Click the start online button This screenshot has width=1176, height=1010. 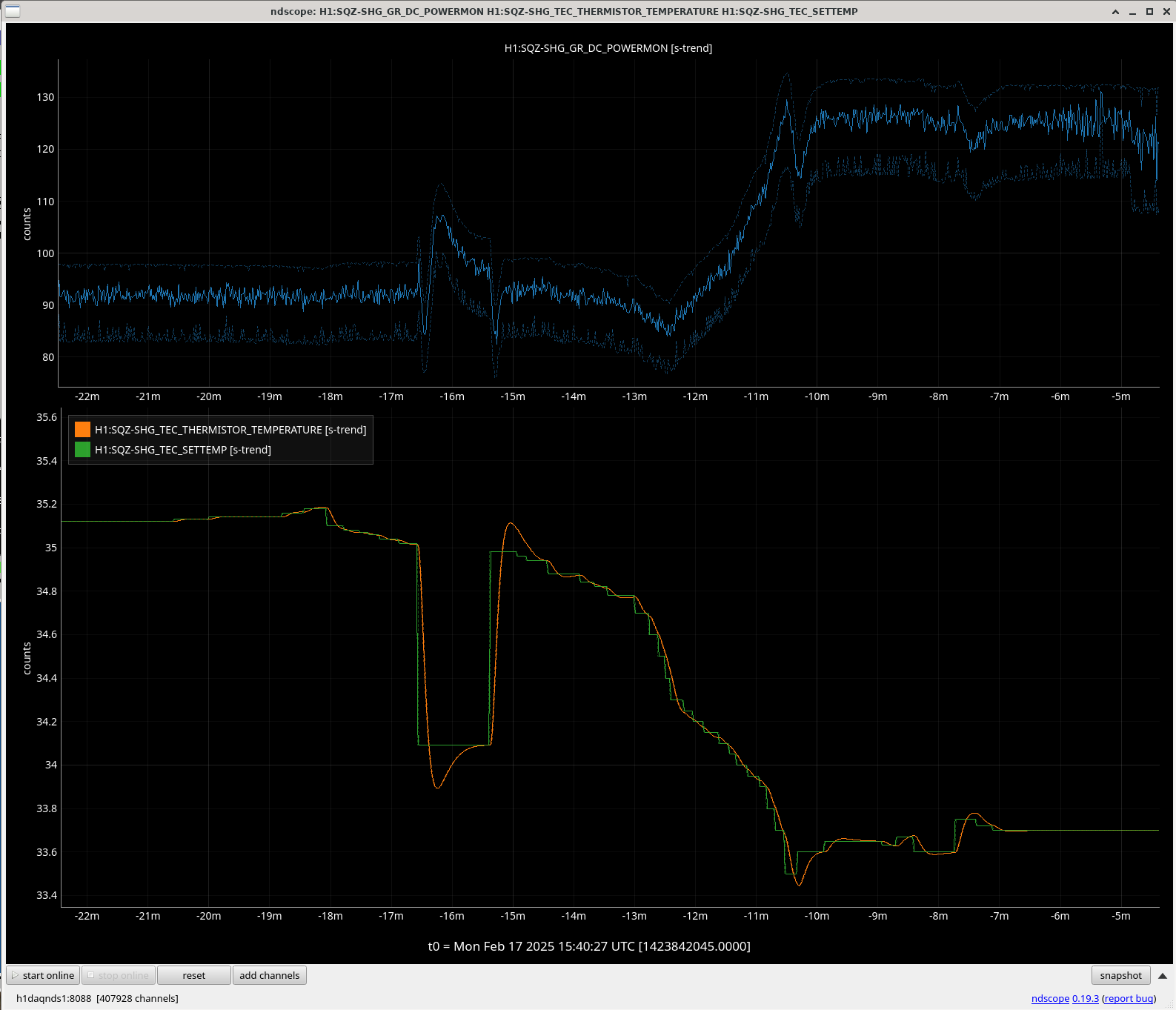(x=43, y=975)
